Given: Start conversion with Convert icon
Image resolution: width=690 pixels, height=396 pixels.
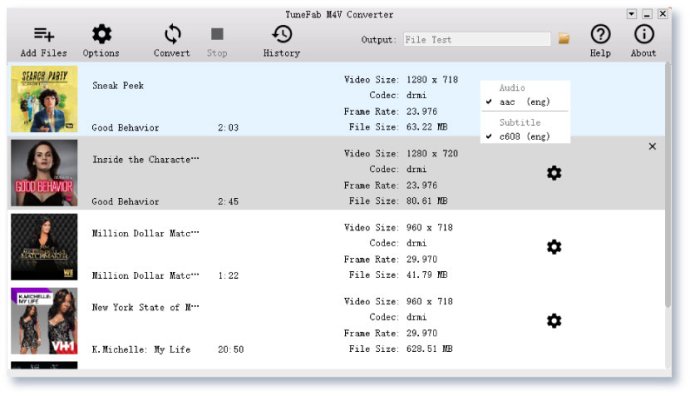Looking at the screenshot, I should pos(172,34).
